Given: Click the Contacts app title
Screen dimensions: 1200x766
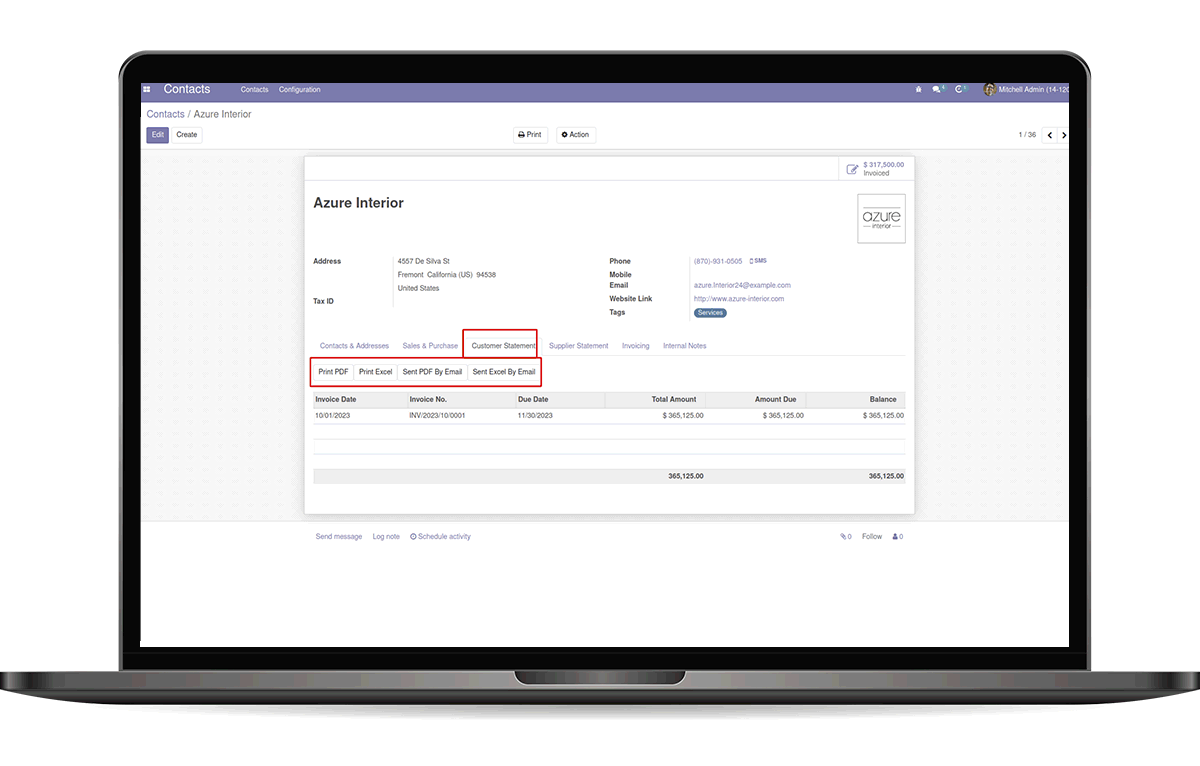Looking at the screenshot, I should pos(187,89).
